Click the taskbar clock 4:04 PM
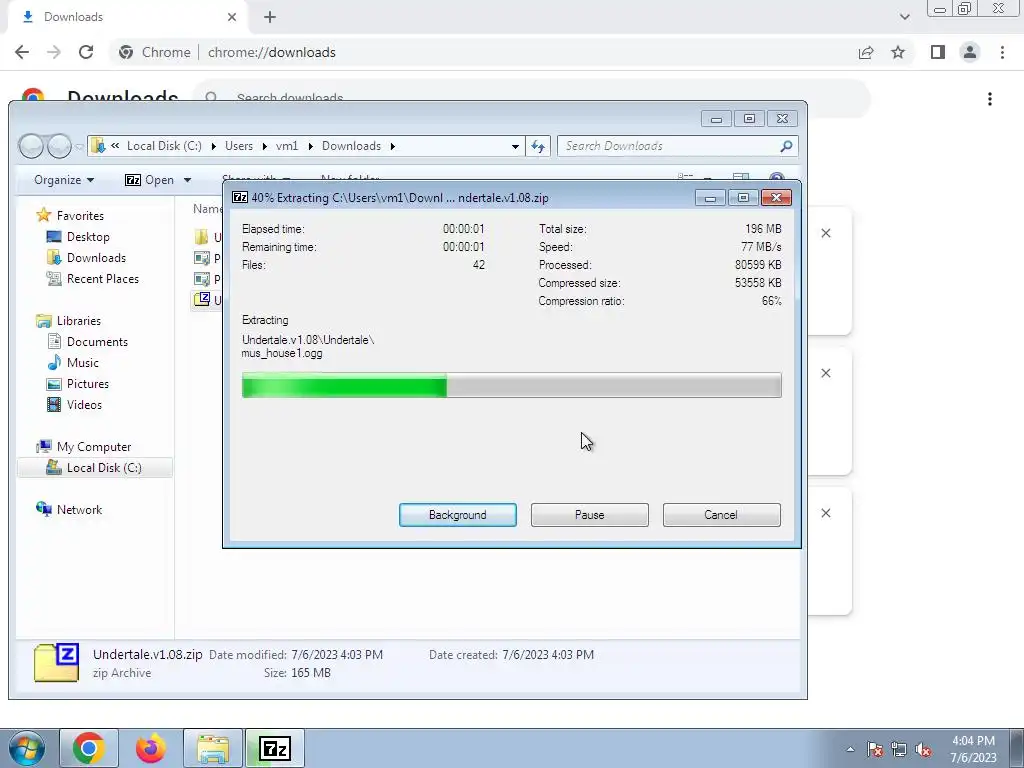Viewport: 1024px width, 768px height. (x=973, y=741)
